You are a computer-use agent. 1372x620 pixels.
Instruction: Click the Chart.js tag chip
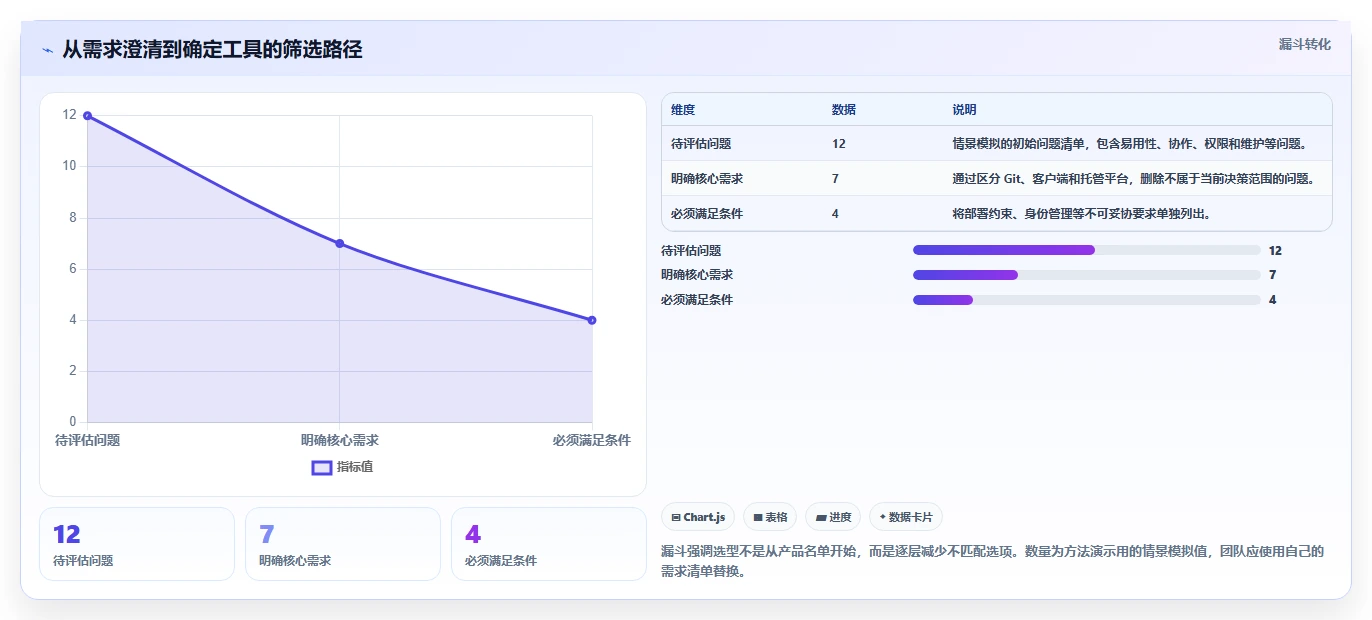(698, 517)
